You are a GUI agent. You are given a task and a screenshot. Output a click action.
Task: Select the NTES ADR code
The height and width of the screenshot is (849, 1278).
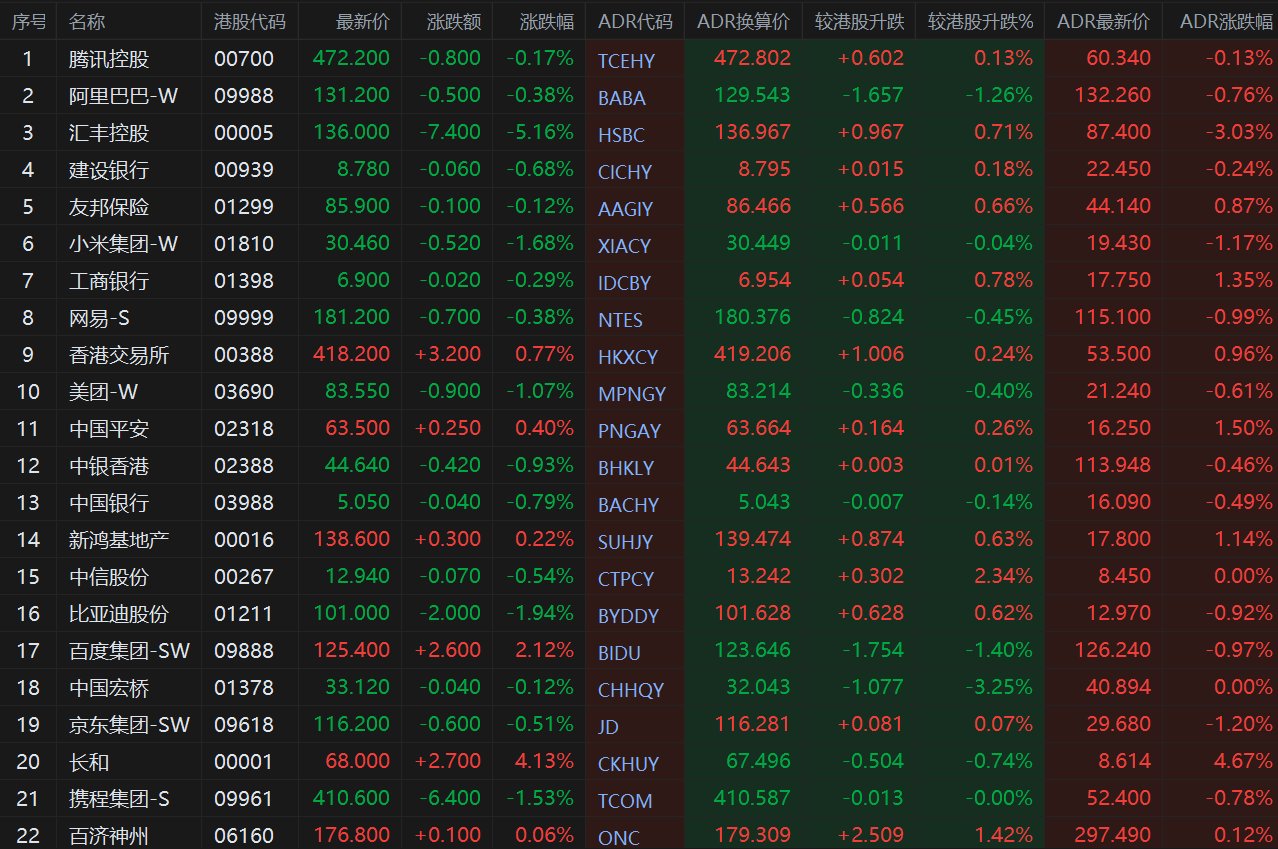[x=620, y=320]
